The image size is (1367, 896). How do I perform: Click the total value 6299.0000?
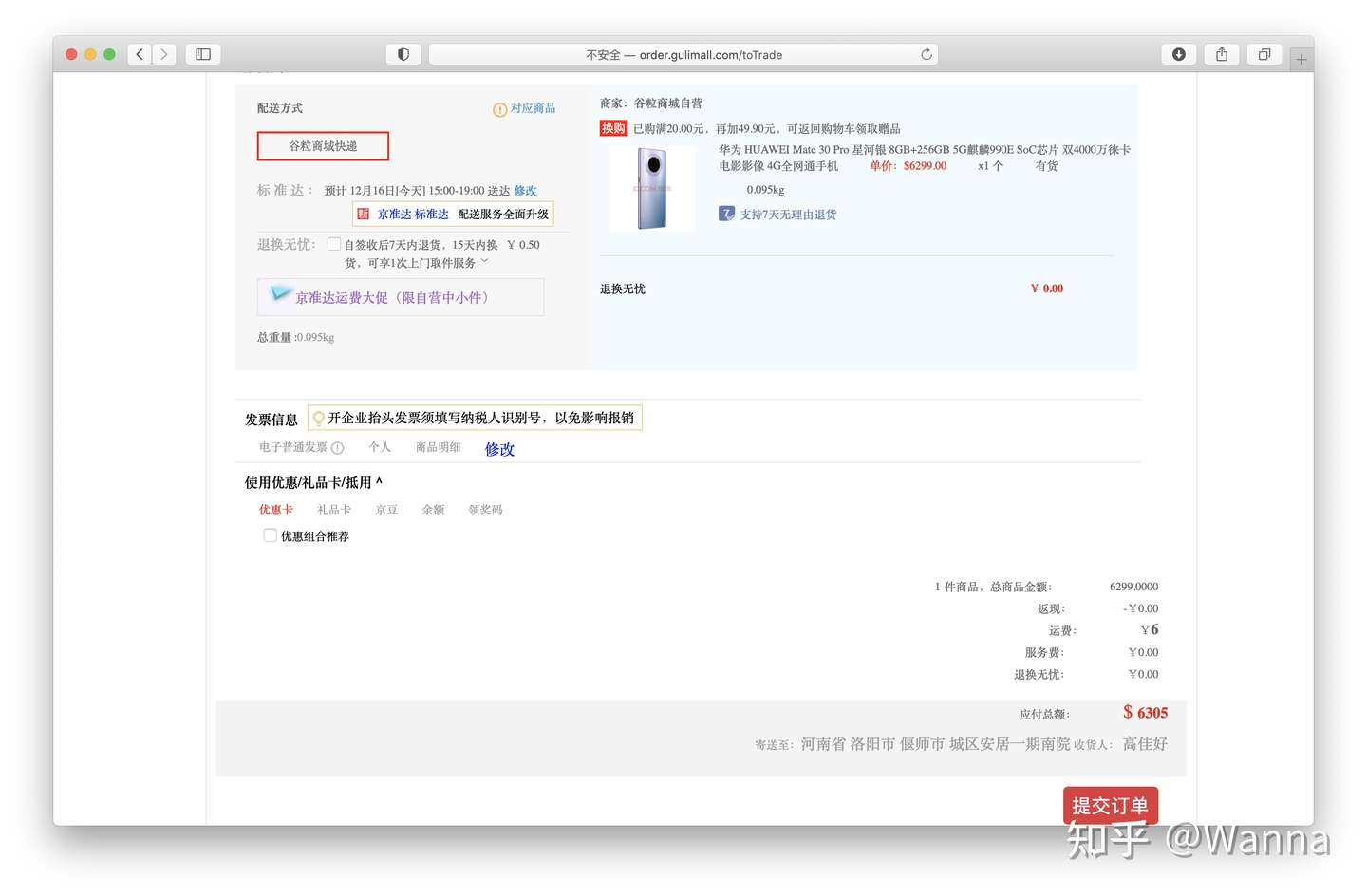pyautogui.click(x=1133, y=587)
